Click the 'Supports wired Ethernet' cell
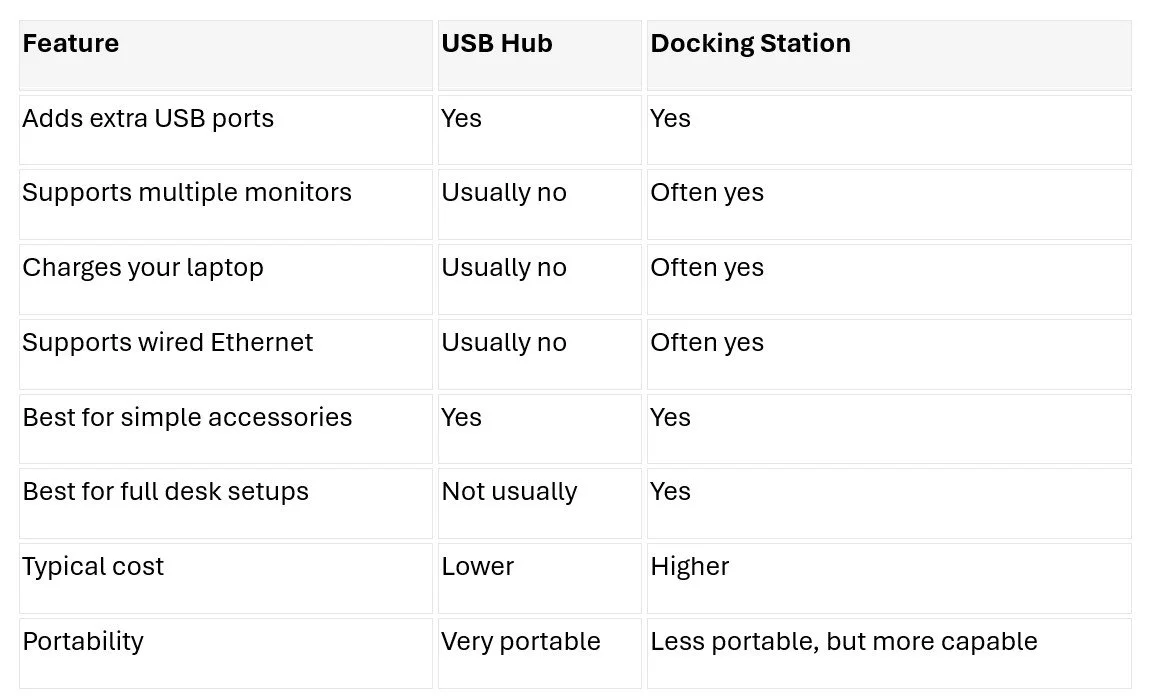The width and height of the screenshot is (1154, 699). pyautogui.click(x=226, y=355)
